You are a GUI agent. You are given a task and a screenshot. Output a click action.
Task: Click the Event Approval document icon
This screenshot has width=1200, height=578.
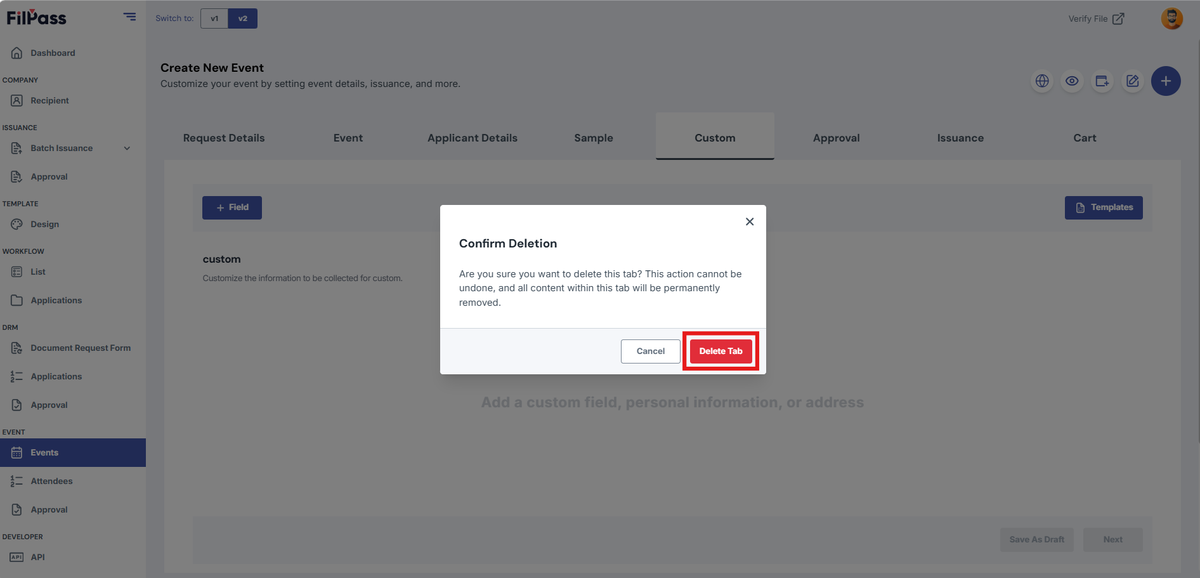pyautogui.click(x=16, y=510)
